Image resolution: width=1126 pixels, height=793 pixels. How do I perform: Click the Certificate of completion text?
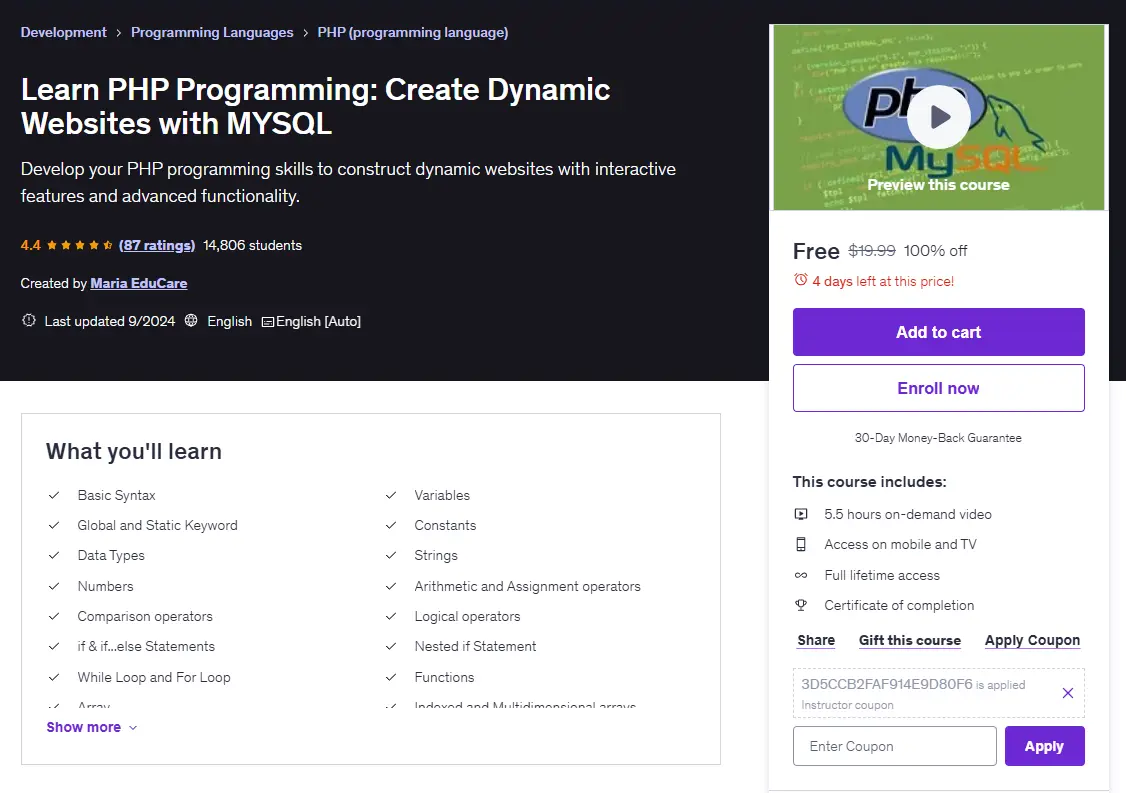[x=899, y=606]
